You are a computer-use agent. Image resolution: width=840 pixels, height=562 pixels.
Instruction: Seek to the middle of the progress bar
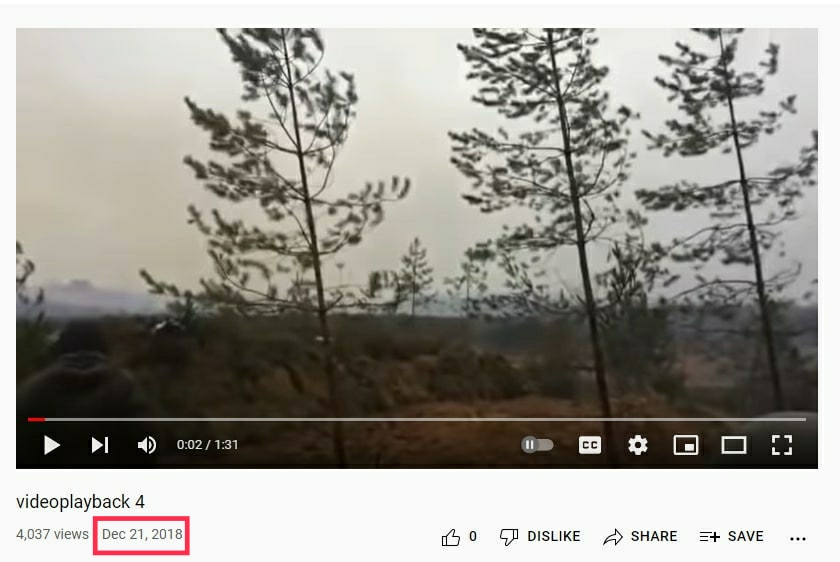pyautogui.click(x=417, y=419)
